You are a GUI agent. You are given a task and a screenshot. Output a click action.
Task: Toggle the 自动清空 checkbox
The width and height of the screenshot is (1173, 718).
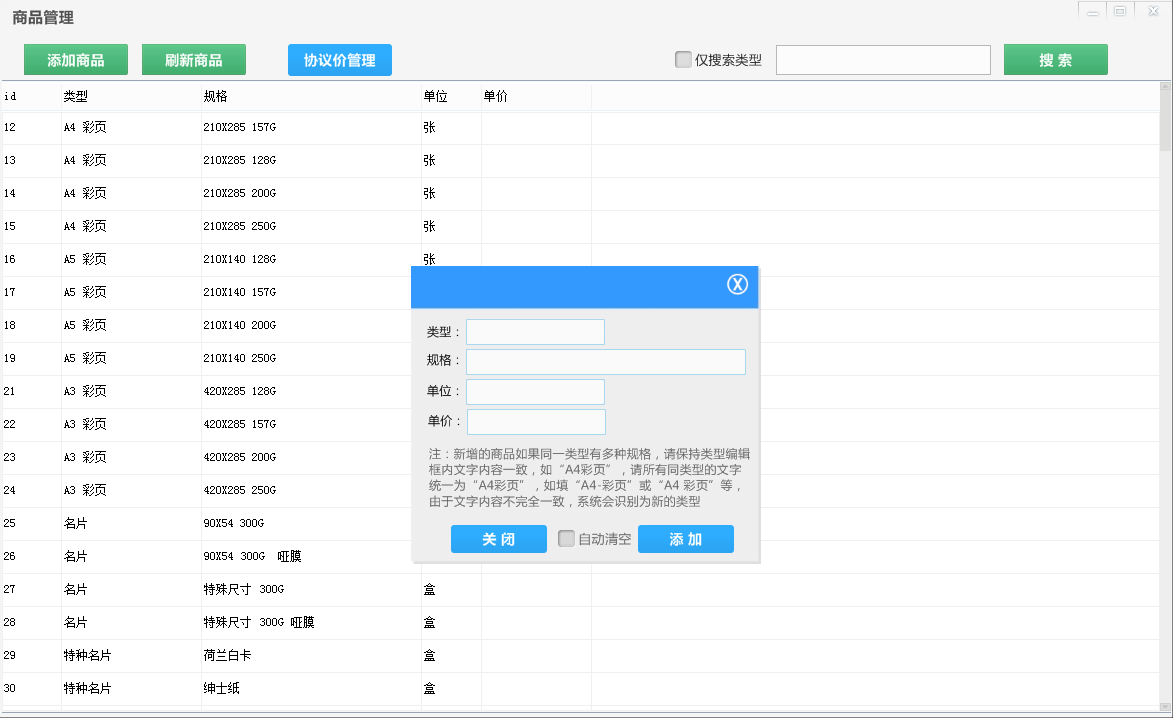pos(567,539)
